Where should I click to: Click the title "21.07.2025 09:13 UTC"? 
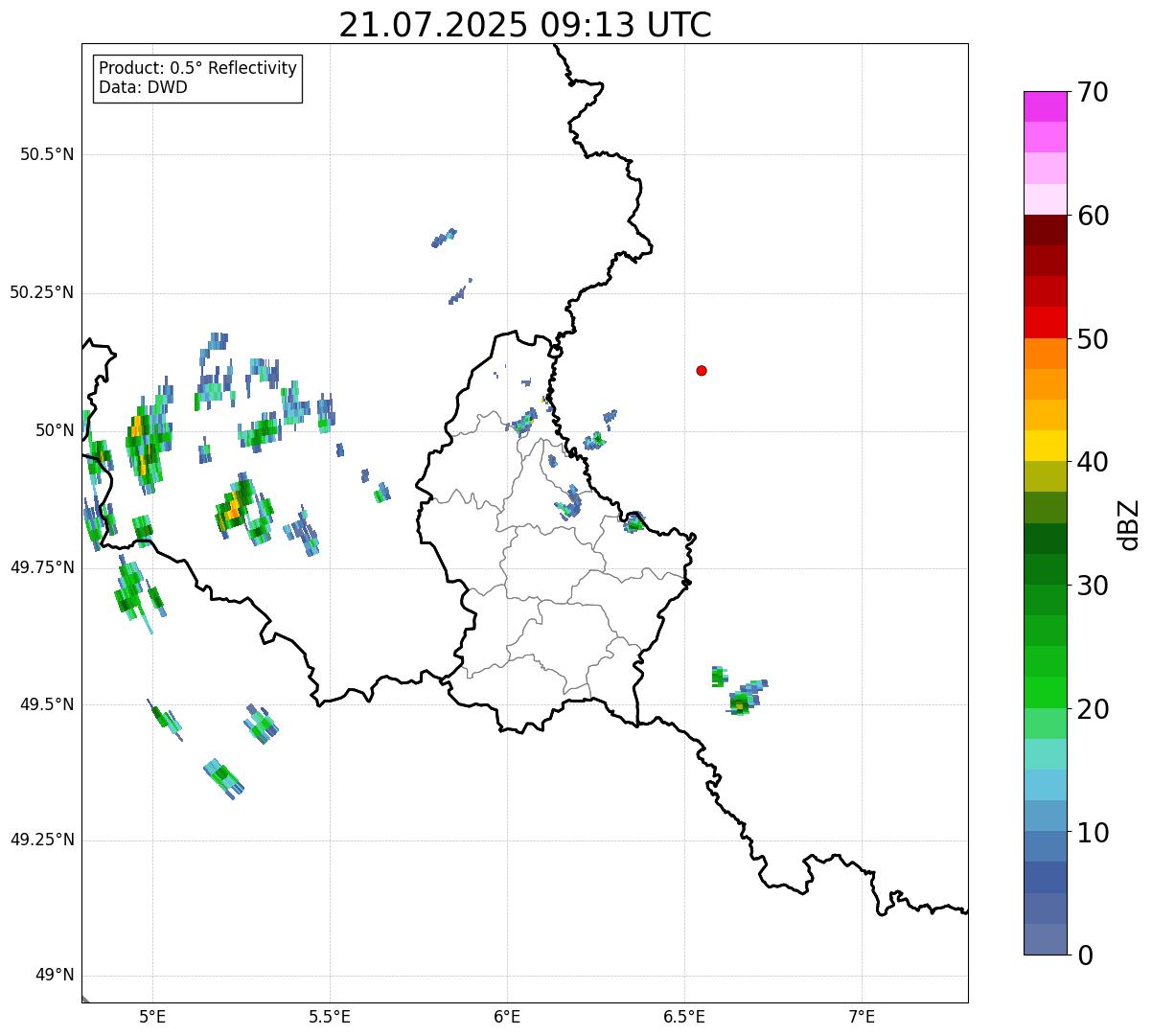pos(525,25)
